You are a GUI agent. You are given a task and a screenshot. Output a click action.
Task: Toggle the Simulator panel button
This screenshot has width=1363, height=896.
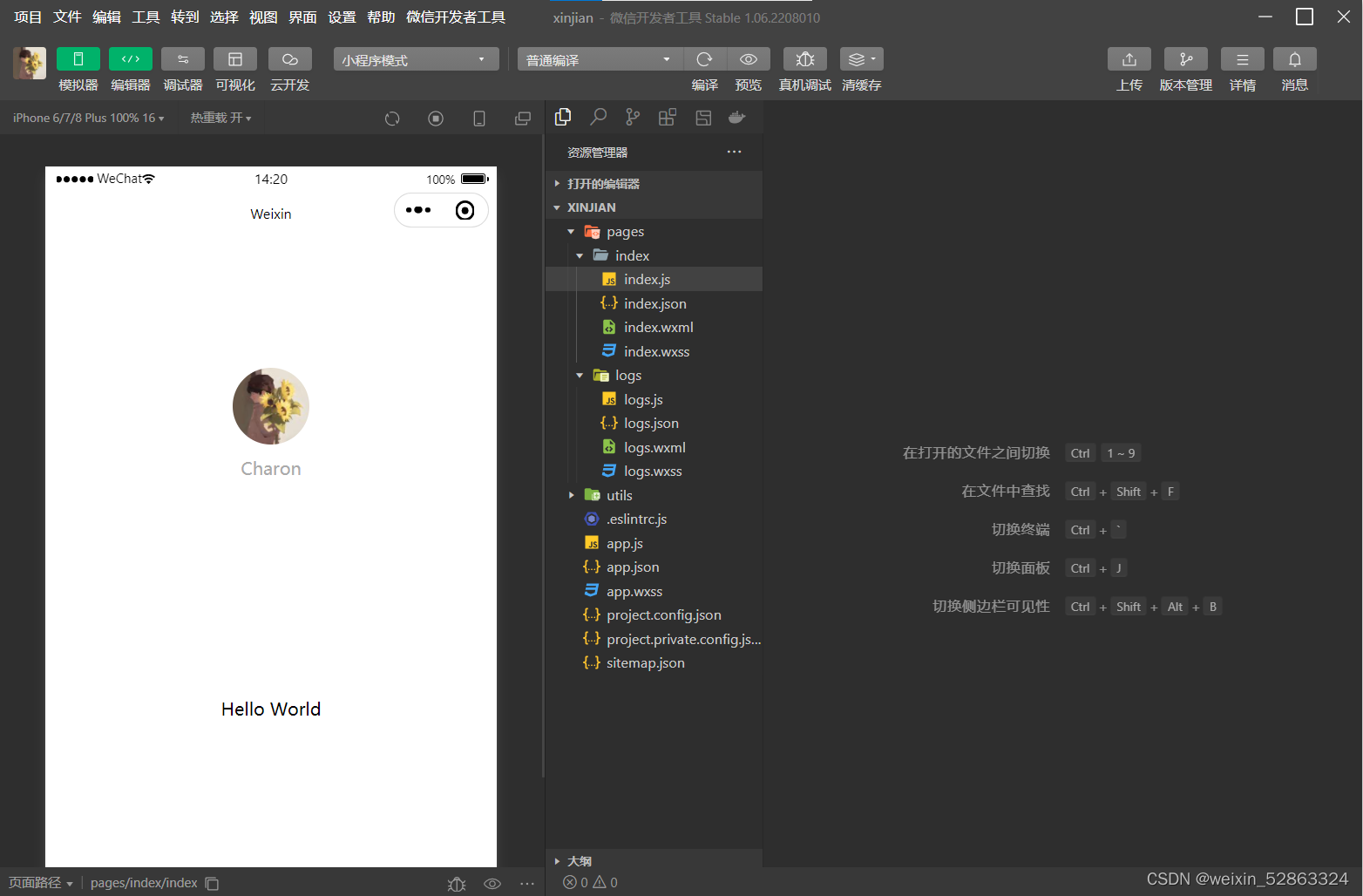click(78, 59)
